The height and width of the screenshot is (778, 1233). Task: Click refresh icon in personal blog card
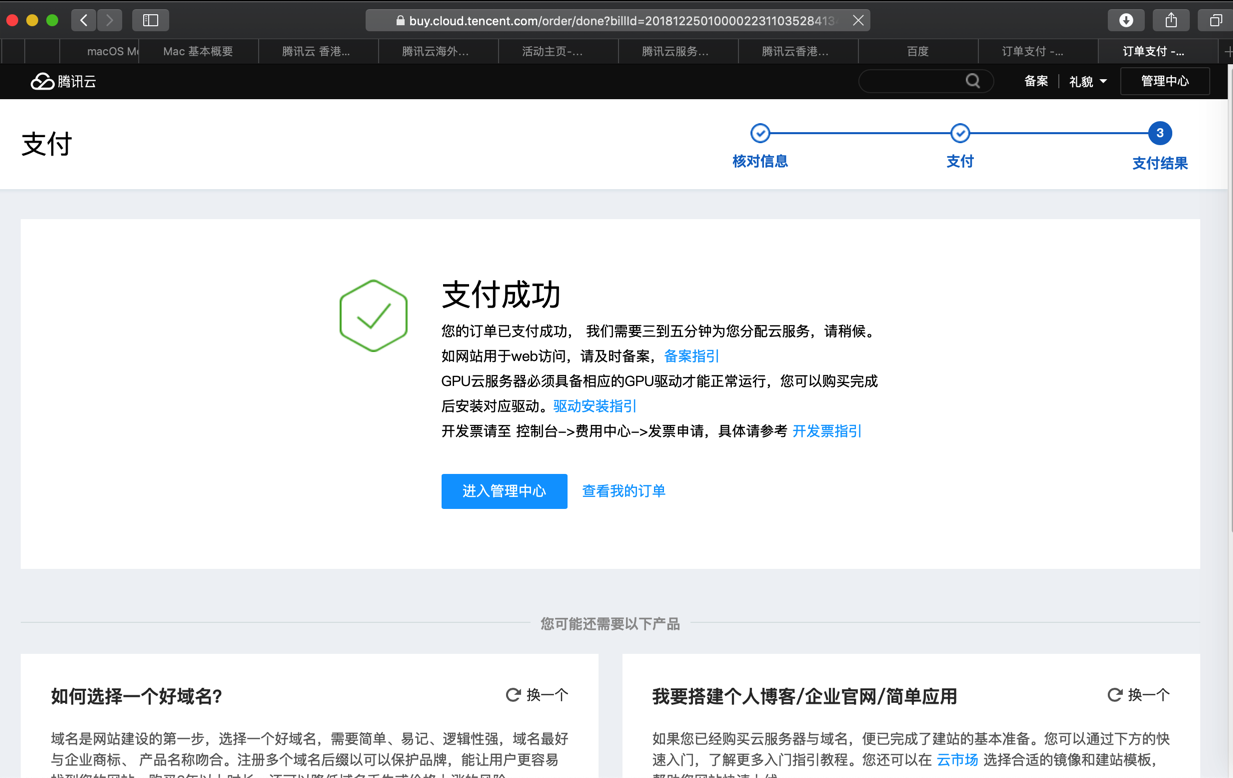1115,695
